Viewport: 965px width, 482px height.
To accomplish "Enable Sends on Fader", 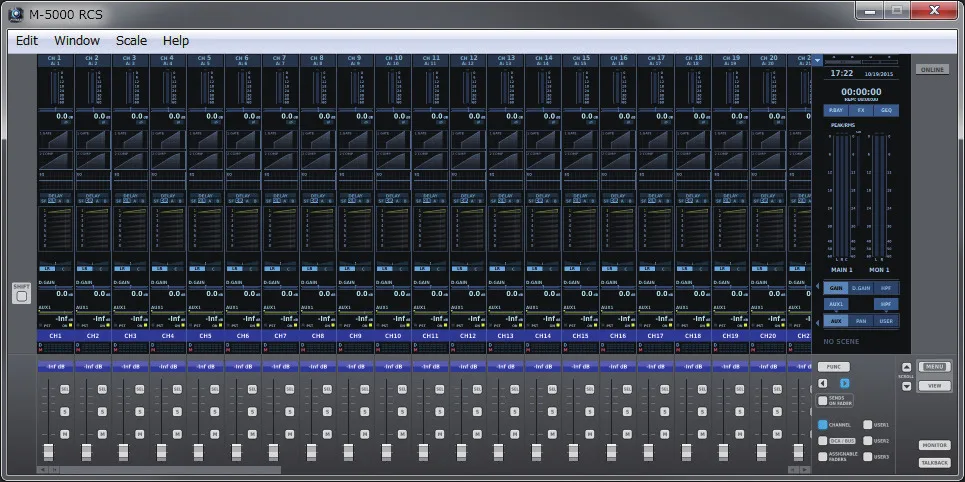I will pos(823,401).
